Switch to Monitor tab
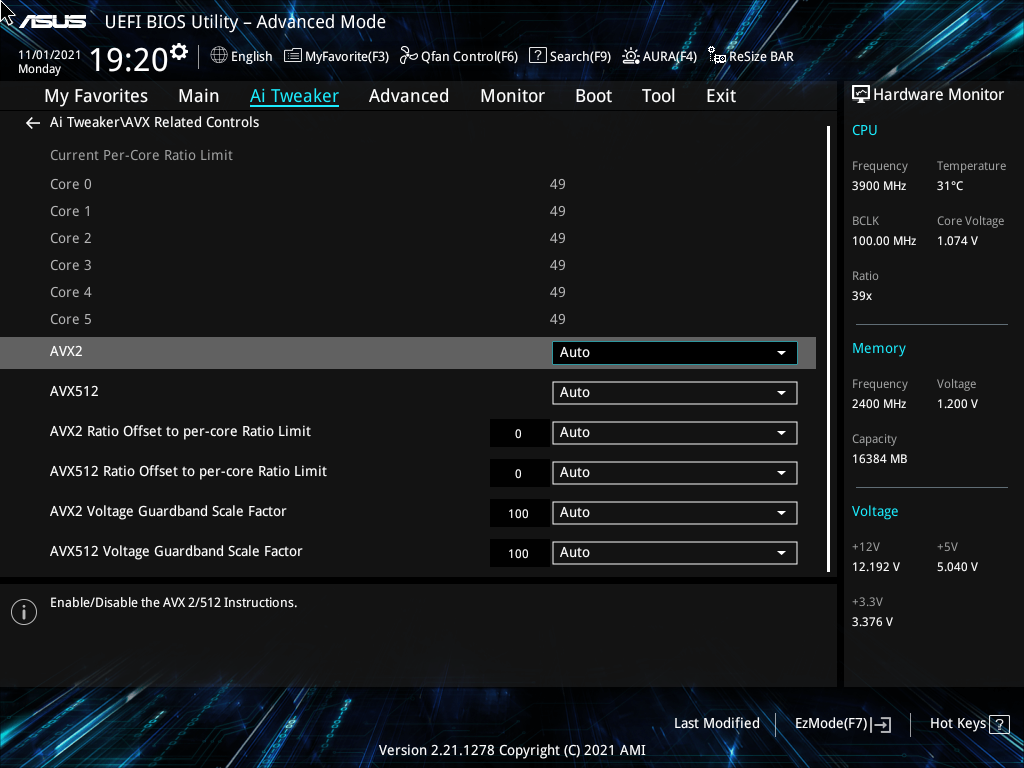Viewport: 1024px width, 768px height. (x=513, y=96)
